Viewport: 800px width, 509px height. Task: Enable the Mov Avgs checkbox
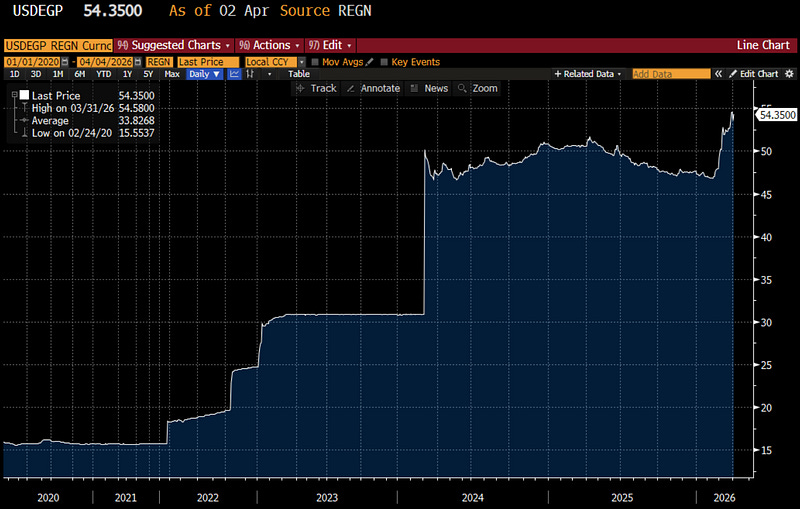tap(315, 62)
